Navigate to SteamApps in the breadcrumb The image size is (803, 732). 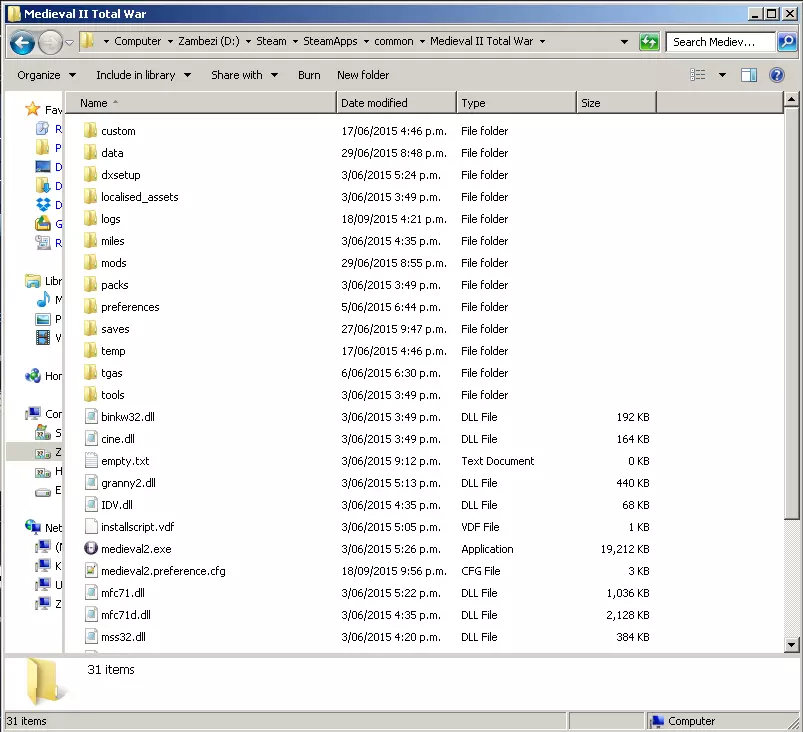point(330,41)
